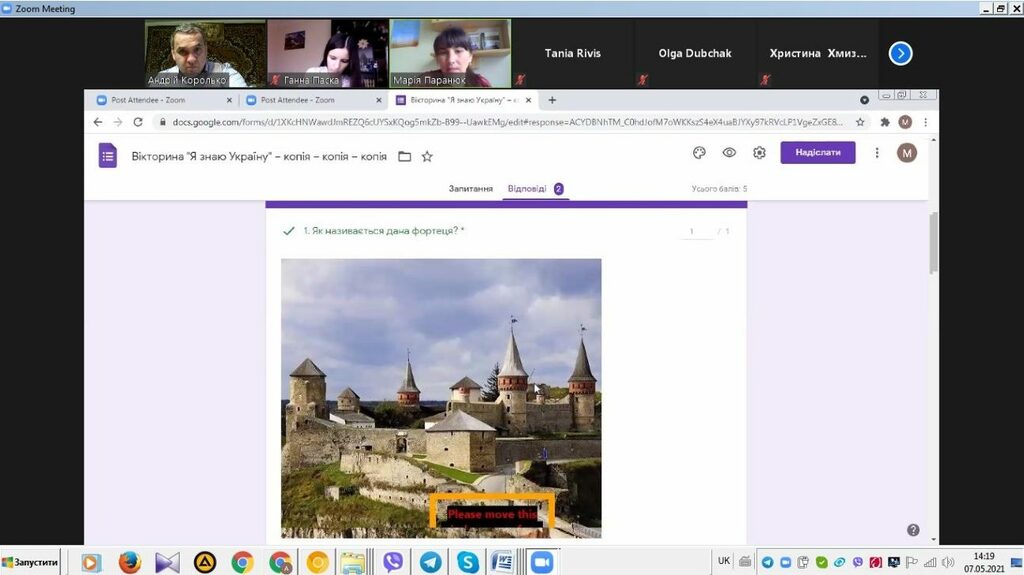Show more Zoom participants with arrow
This screenshot has height=575, width=1024.
[x=900, y=53]
